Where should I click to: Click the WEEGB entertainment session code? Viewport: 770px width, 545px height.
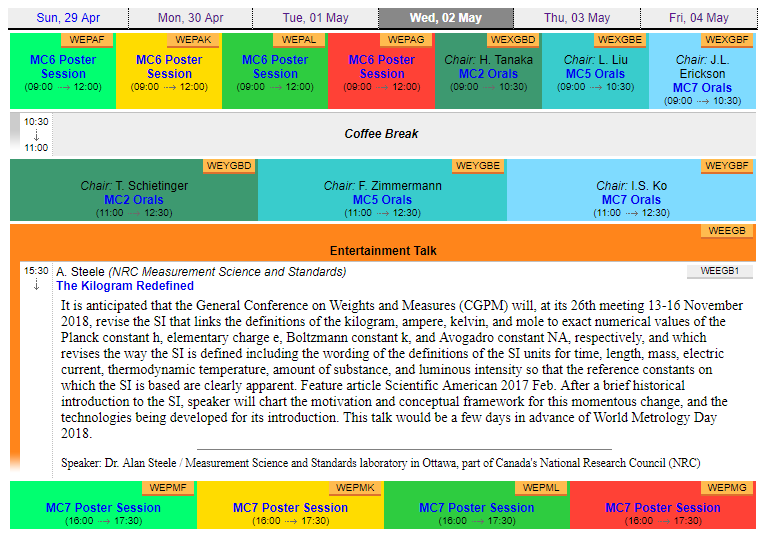pyautogui.click(x=727, y=231)
